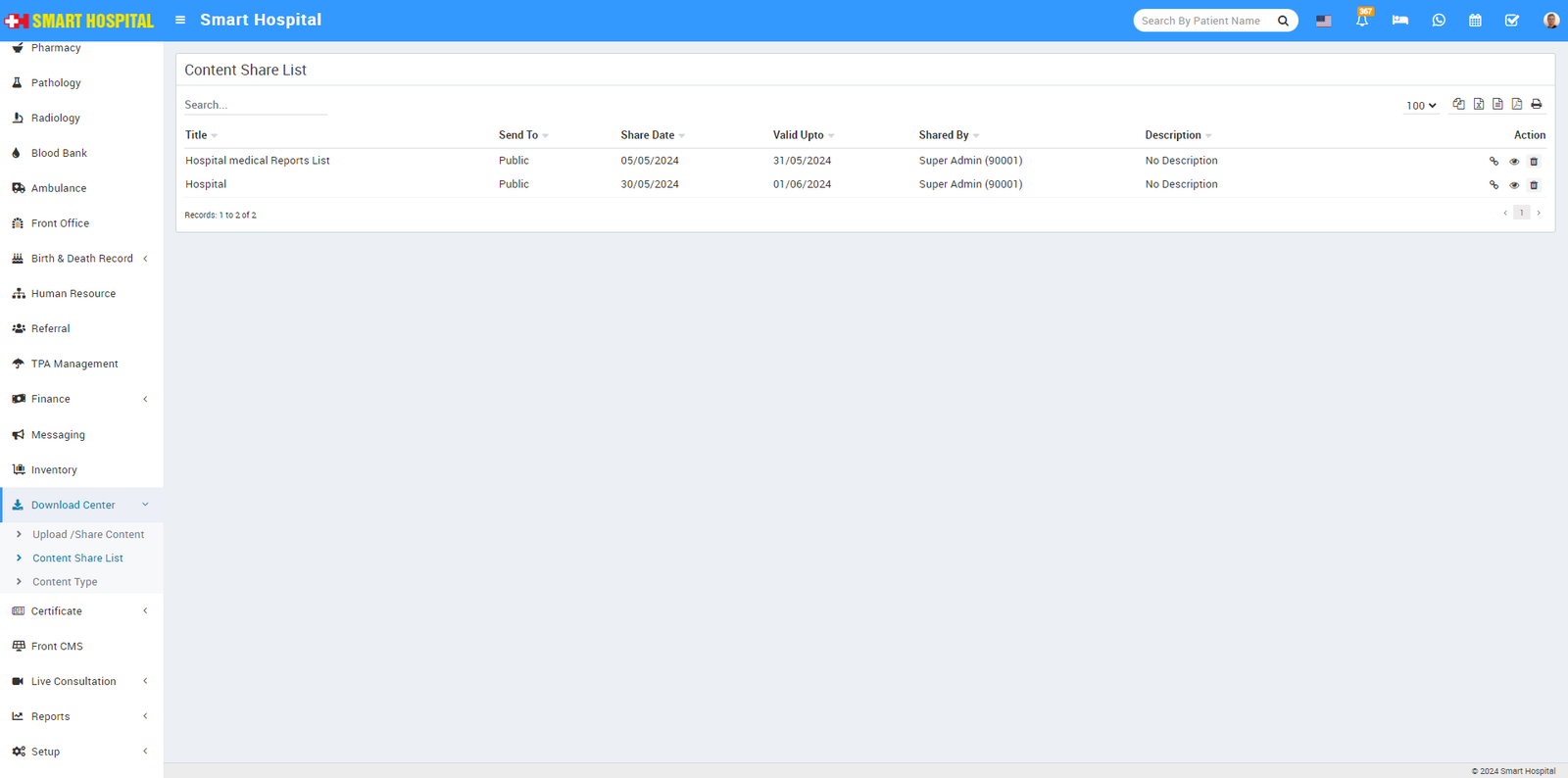Delete the Hospital medical Reports List row
The height and width of the screenshot is (778, 1568).
pyautogui.click(x=1534, y=162)
